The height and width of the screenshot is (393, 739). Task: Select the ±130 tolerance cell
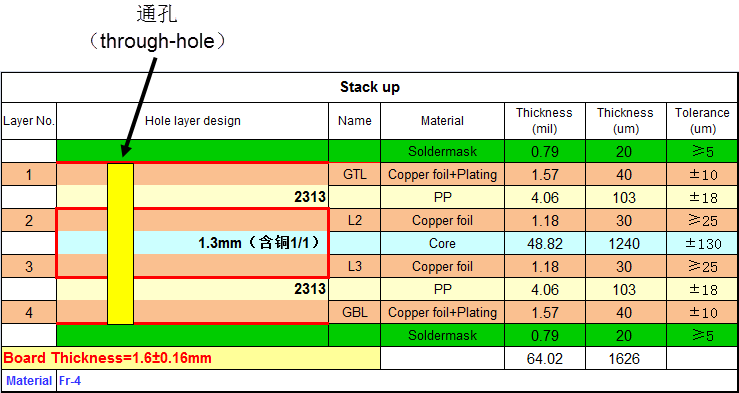(x=702, y=244)
